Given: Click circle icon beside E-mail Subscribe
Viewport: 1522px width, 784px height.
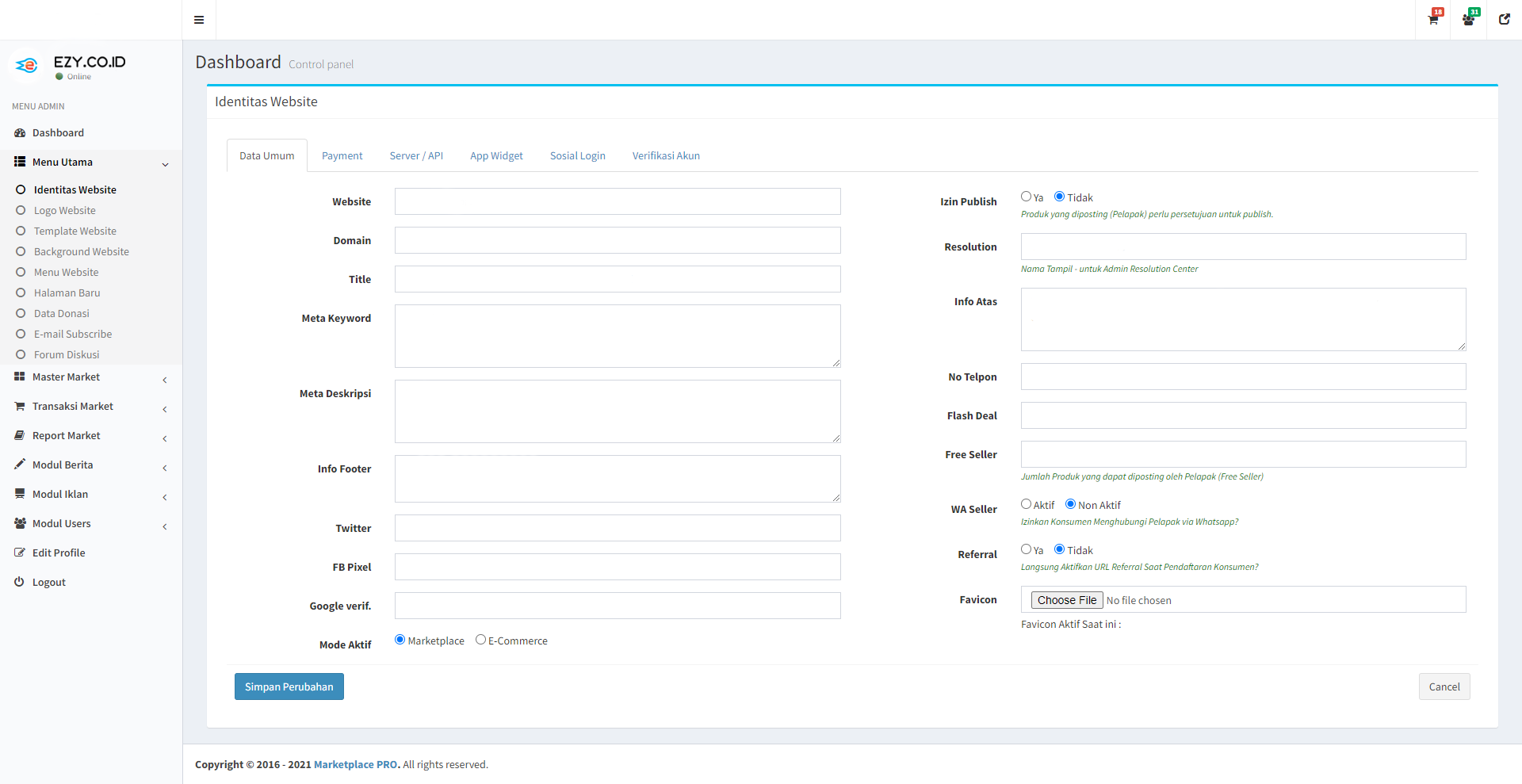Looking at the screenshot, I should coord(21,334).
